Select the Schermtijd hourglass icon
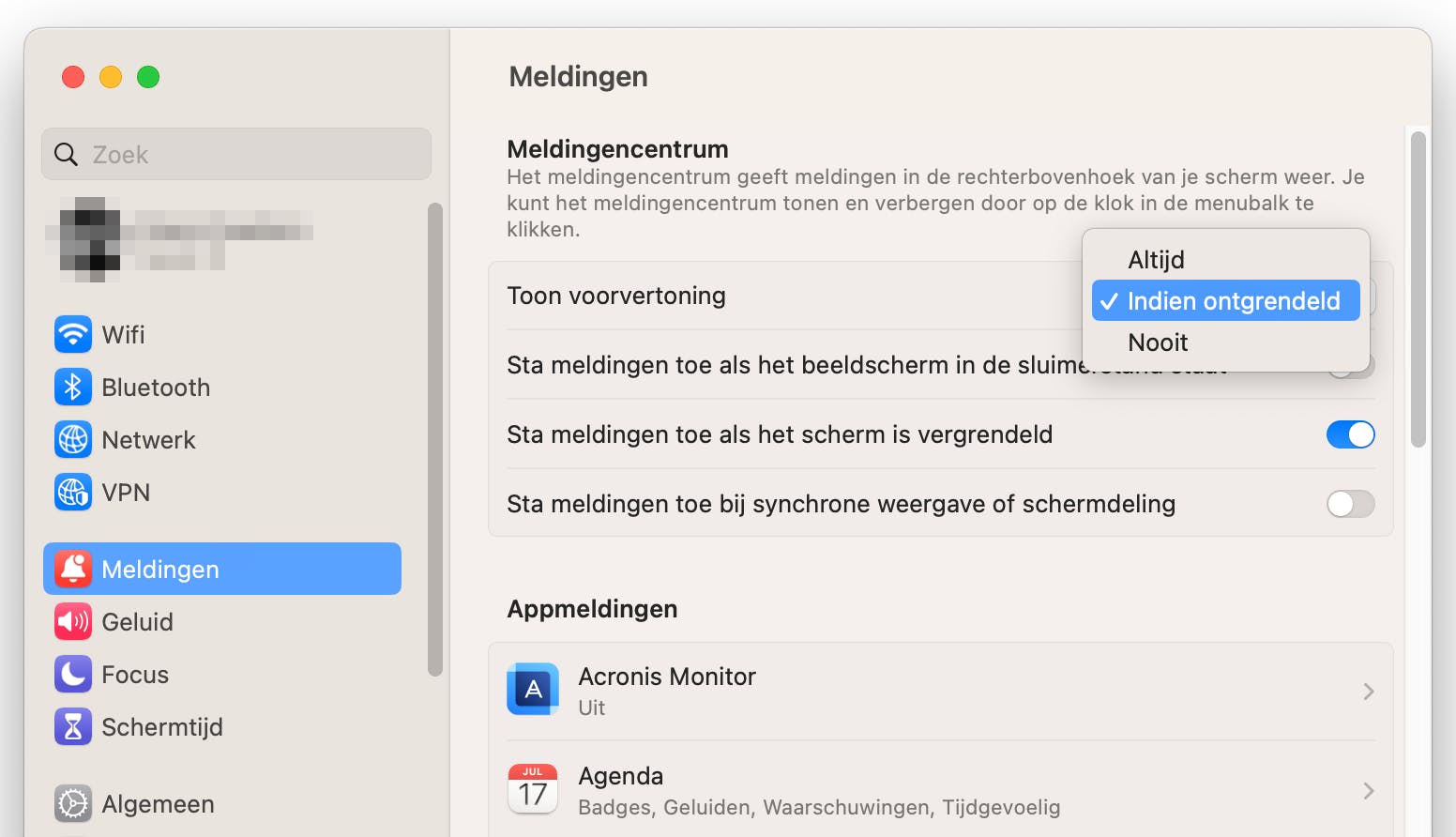 point(73,727)
